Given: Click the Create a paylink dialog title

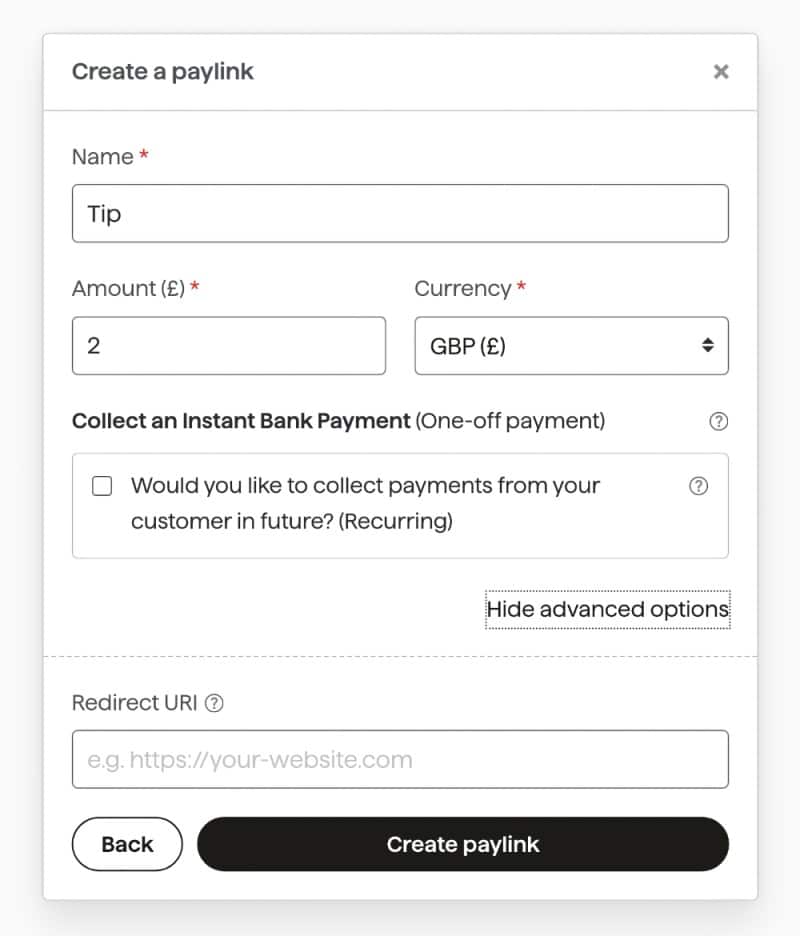Looking at the screenshot, I should 163,71.
